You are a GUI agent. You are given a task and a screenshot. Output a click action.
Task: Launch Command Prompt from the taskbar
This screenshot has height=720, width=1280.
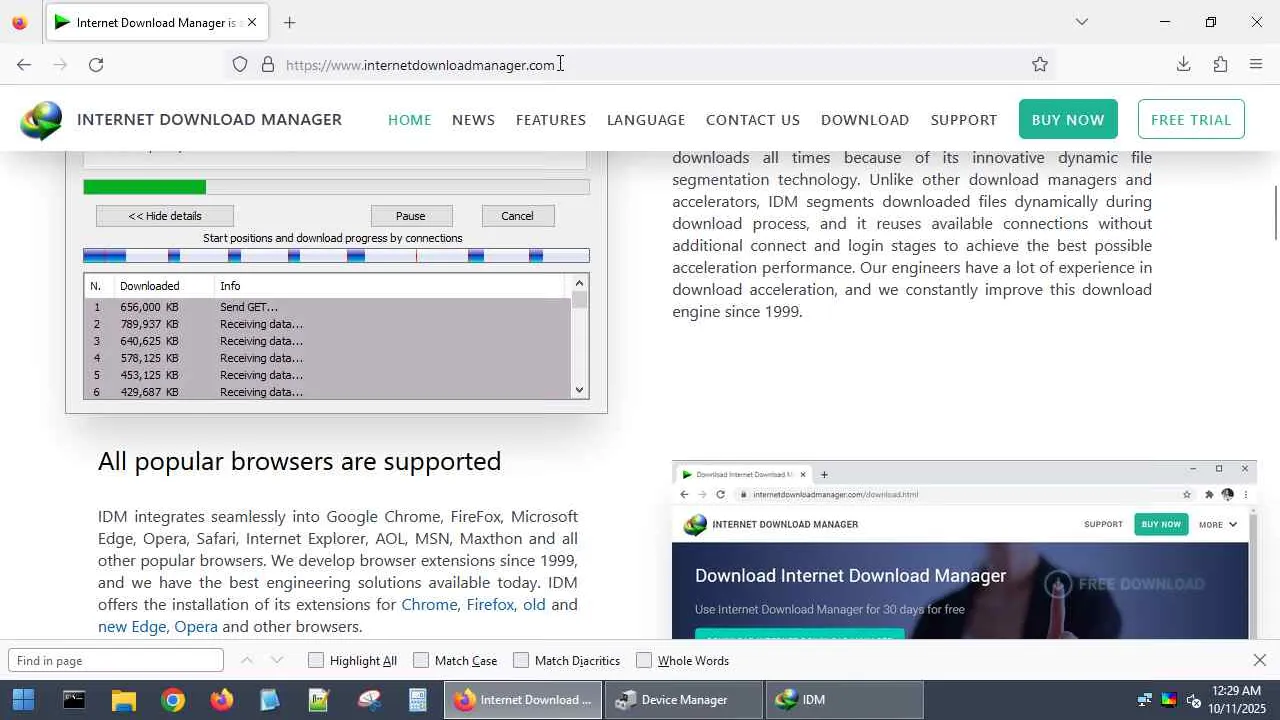[x=74, y=700]
